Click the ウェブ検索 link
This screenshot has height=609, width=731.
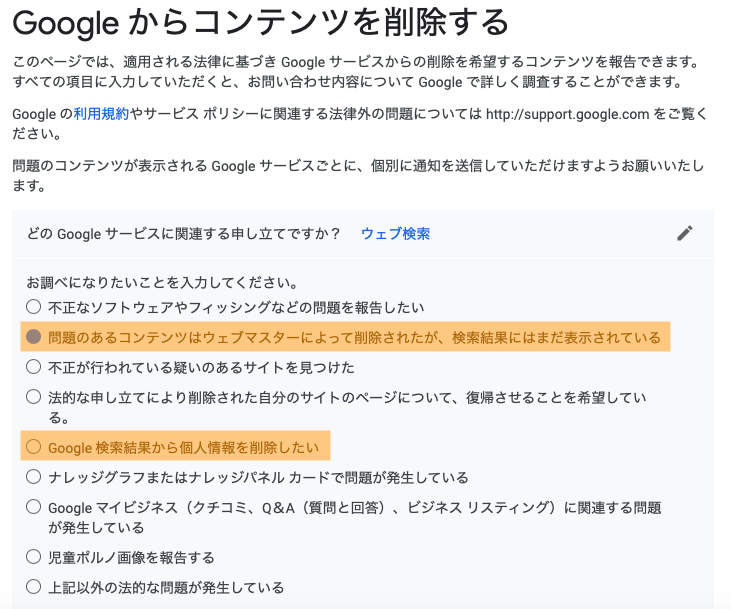[x=395, y=234]
